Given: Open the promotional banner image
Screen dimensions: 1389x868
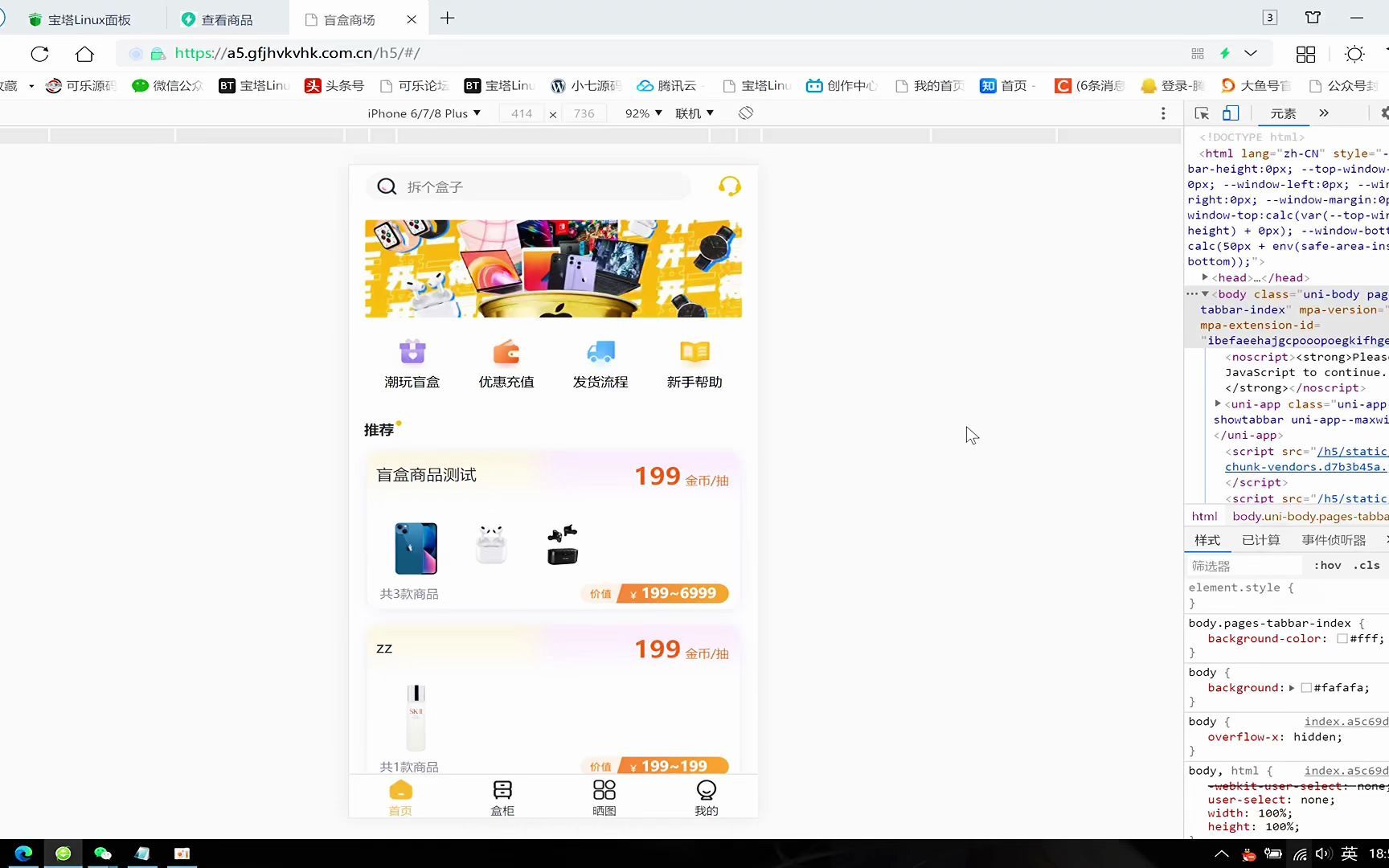Looking at the screenshot, I should pyautogui.click(x=553, y=268).
